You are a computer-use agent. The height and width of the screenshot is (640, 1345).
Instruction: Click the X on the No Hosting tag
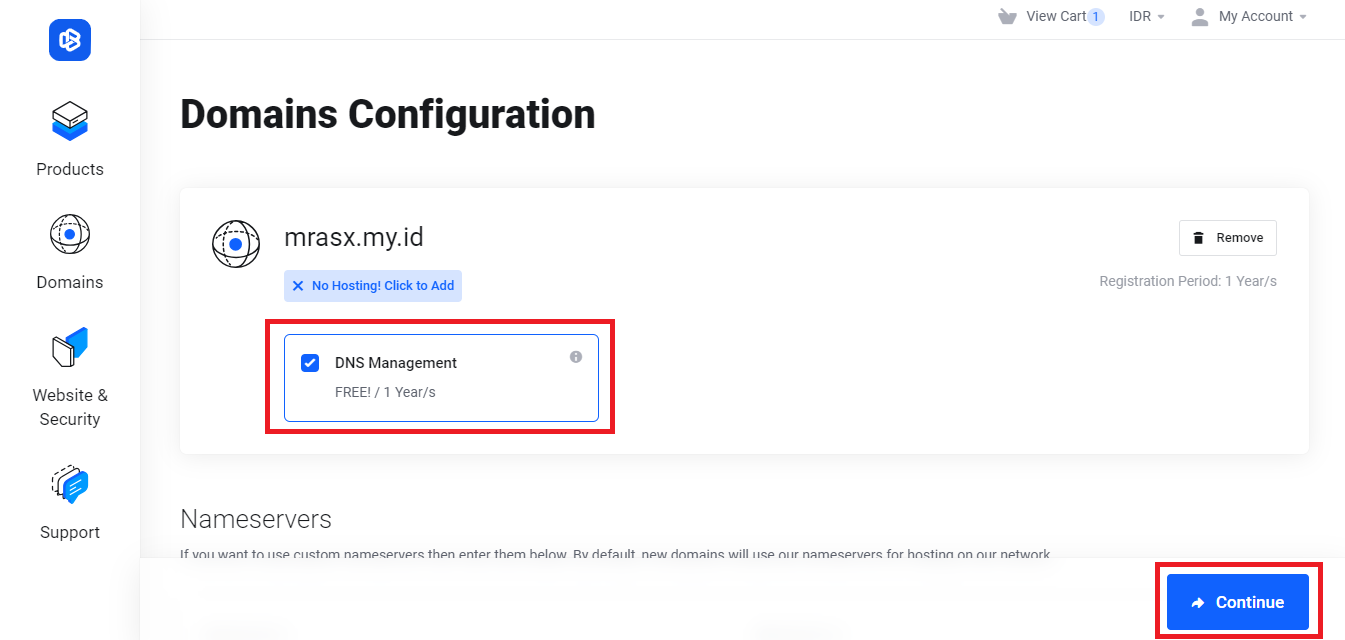tap(298, 286)
